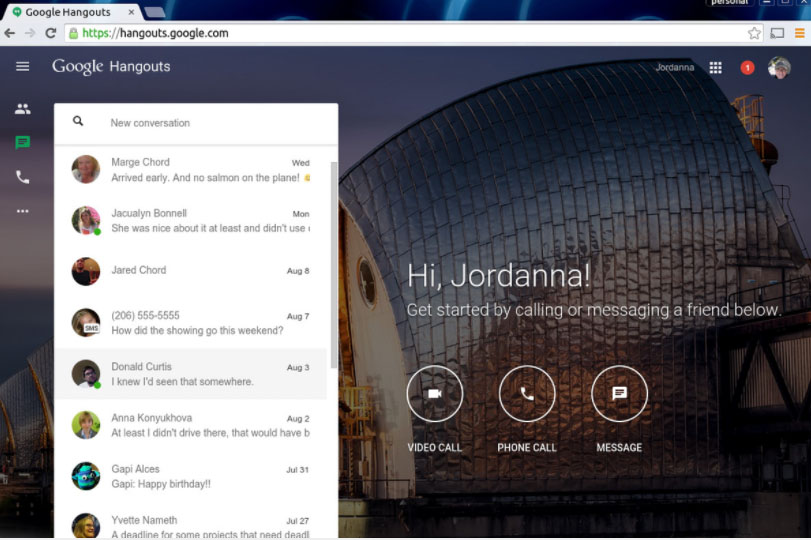The height and width of the screenshot is (540, 811).
Task: Start a video call with camera icon
Action: tap(434, 394)
